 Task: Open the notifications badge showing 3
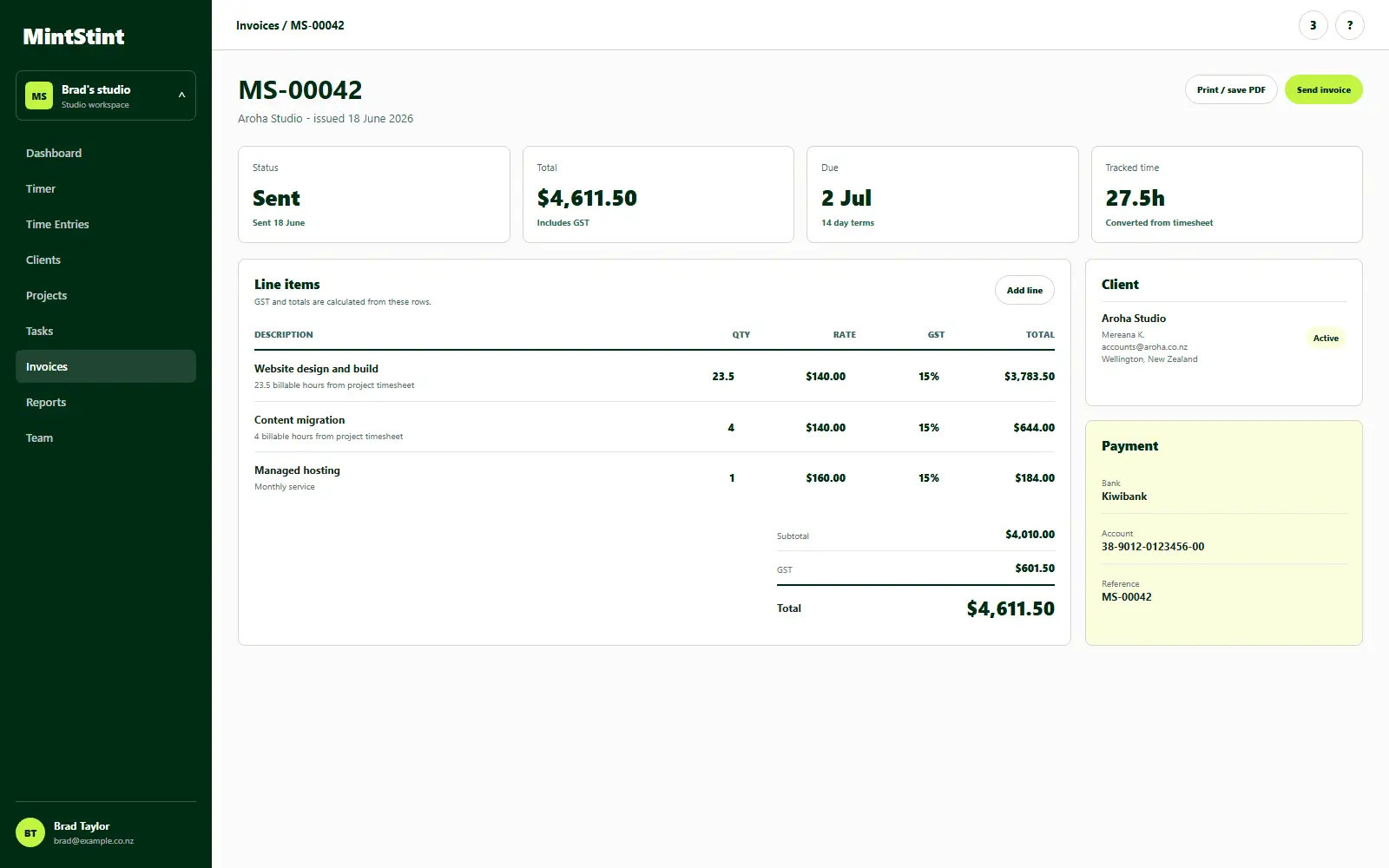1313,25
